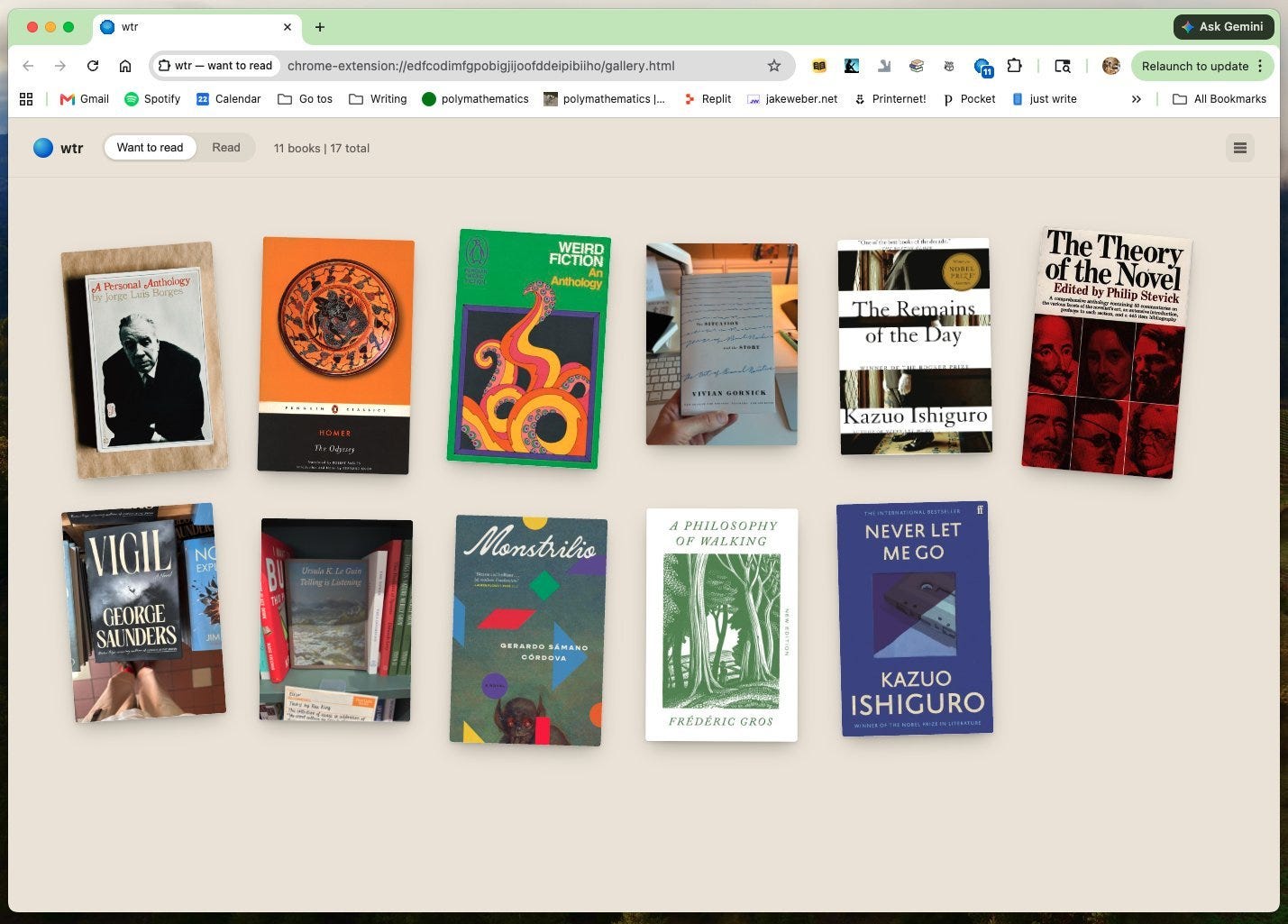Open Homer's The Odyssey book cover
1288x924 pixels.
pos(335,355)
